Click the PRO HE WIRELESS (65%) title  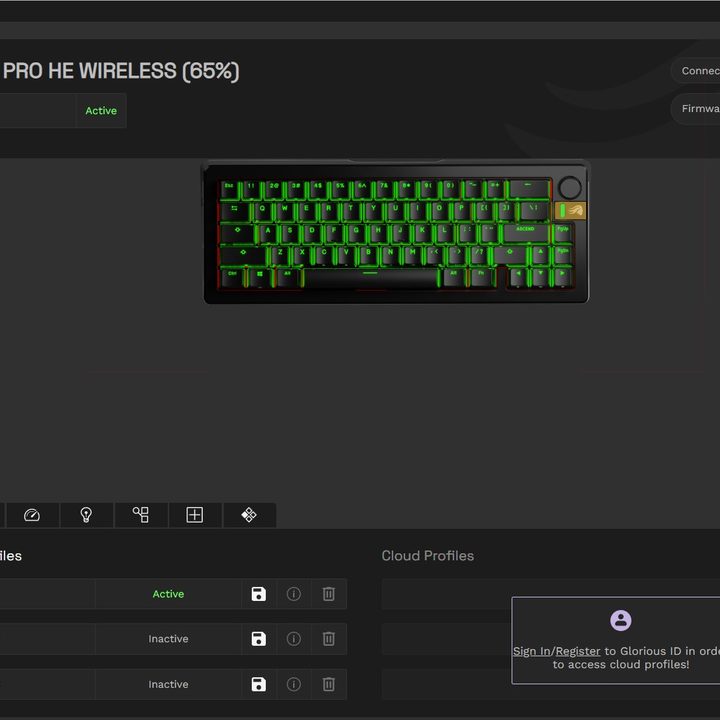[x=121, y=71]
